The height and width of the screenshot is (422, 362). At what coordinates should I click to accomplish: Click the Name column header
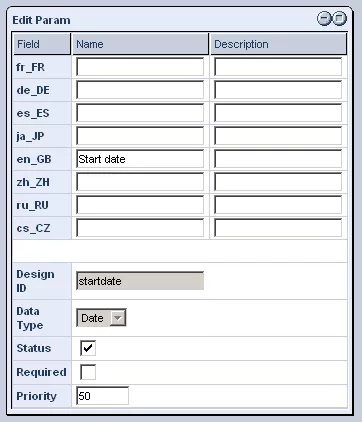pyautogui.click(x=140, y=44)
